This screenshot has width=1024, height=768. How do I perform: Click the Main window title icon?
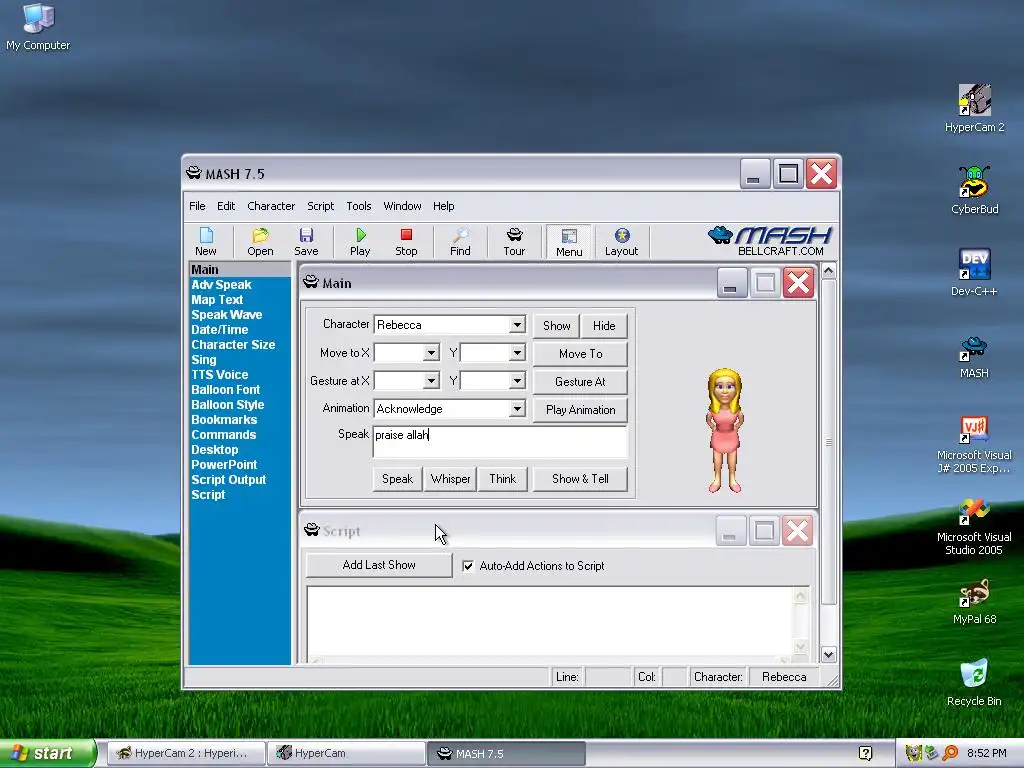pyautogui.click(x=311, y=282)
